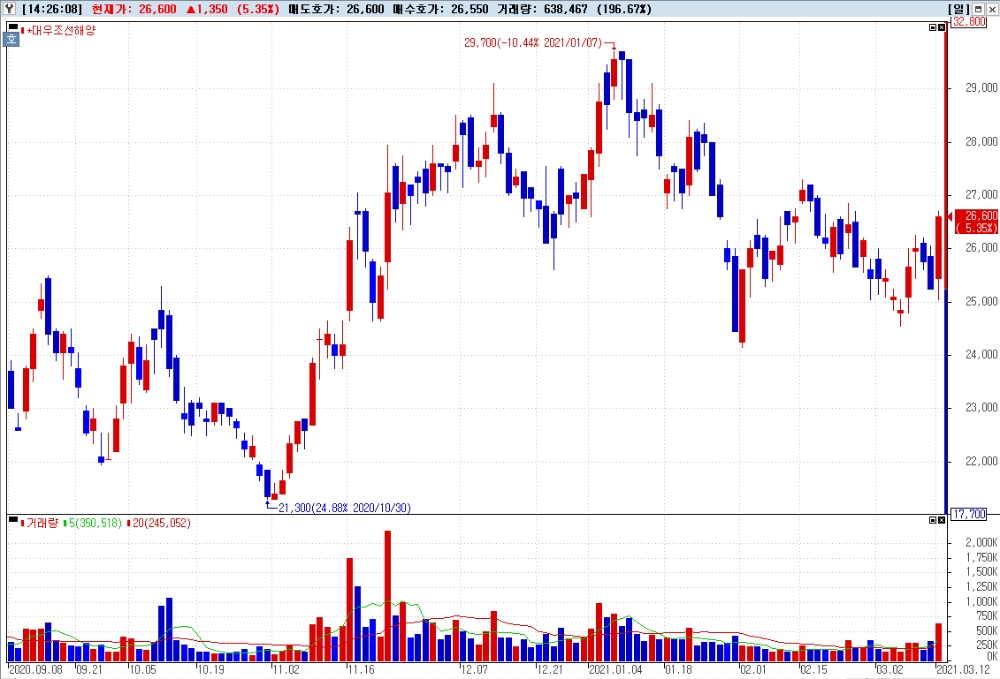
Task: Click the 32,800 upper limit price label
Action: pos(968,22)
